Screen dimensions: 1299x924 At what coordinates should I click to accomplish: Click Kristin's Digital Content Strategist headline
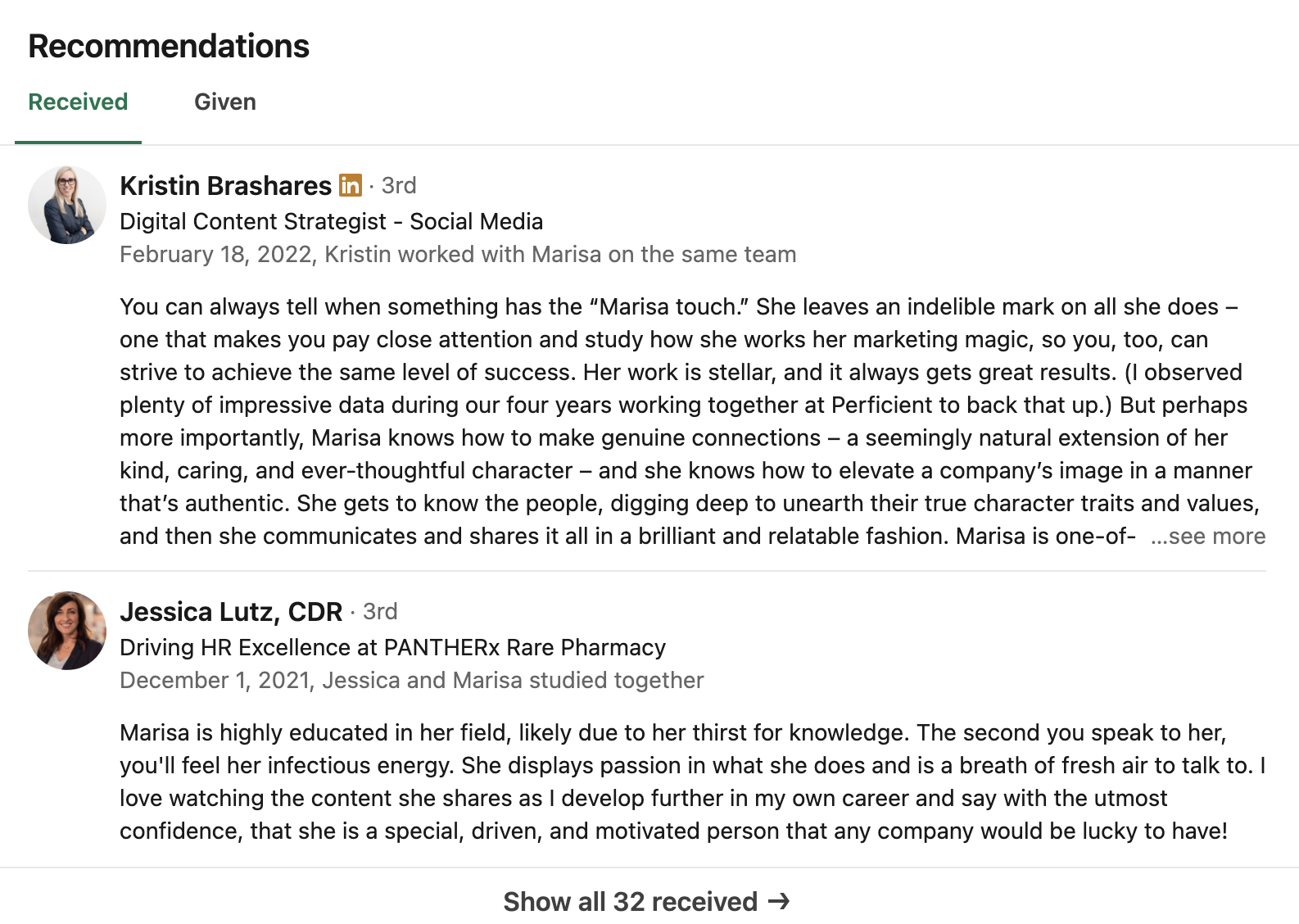[x=331, y=222]
